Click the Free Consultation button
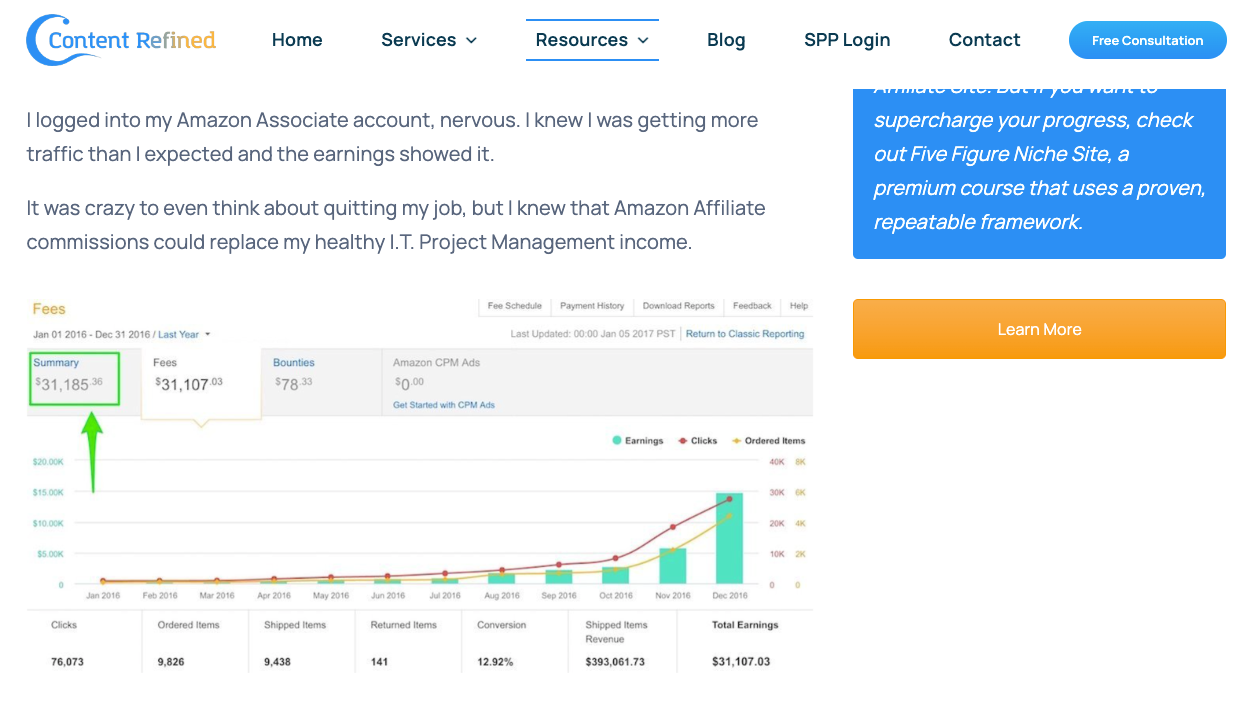The image size is (1238, 710). [1148, 40]
